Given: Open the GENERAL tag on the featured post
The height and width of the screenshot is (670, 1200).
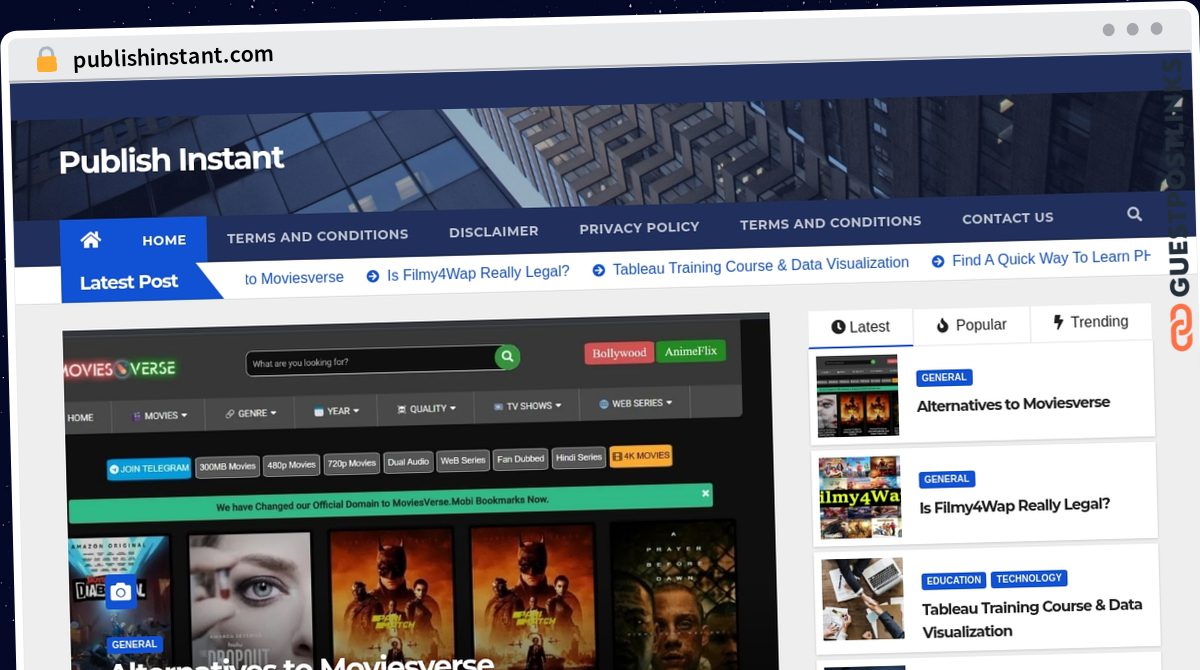Looking at the screenshot, I should [134, 644].
